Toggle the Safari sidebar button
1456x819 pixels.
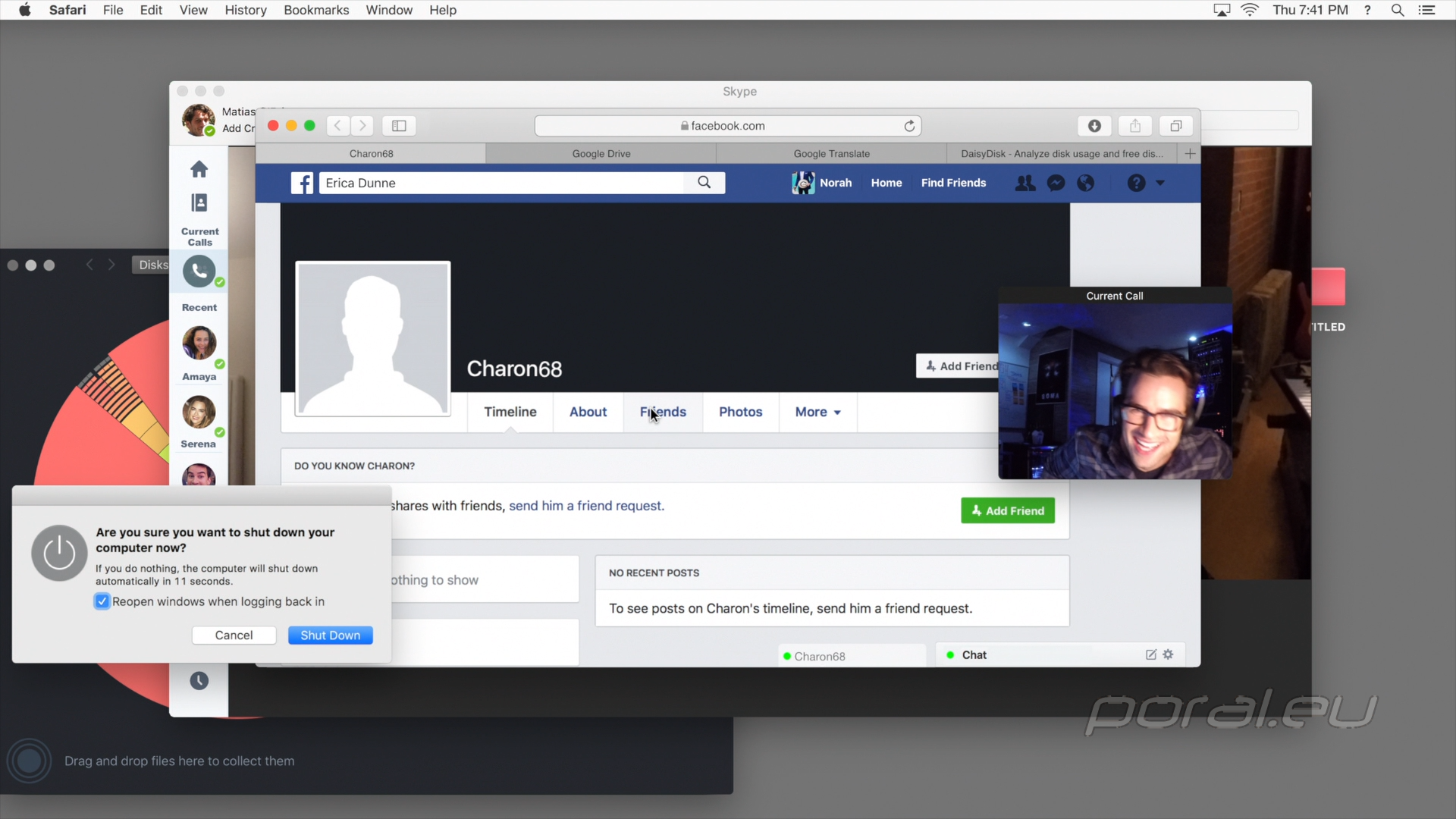pyautogui.click(x=399, y=126)
